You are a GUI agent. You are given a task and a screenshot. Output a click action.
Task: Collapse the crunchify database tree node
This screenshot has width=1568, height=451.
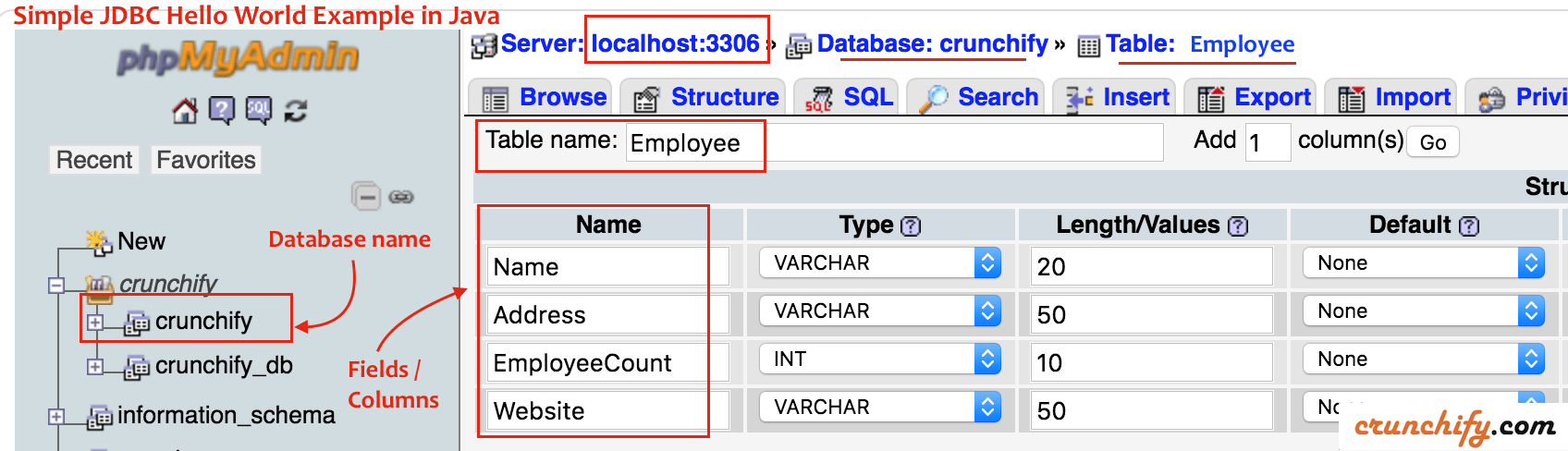[56, 286]
